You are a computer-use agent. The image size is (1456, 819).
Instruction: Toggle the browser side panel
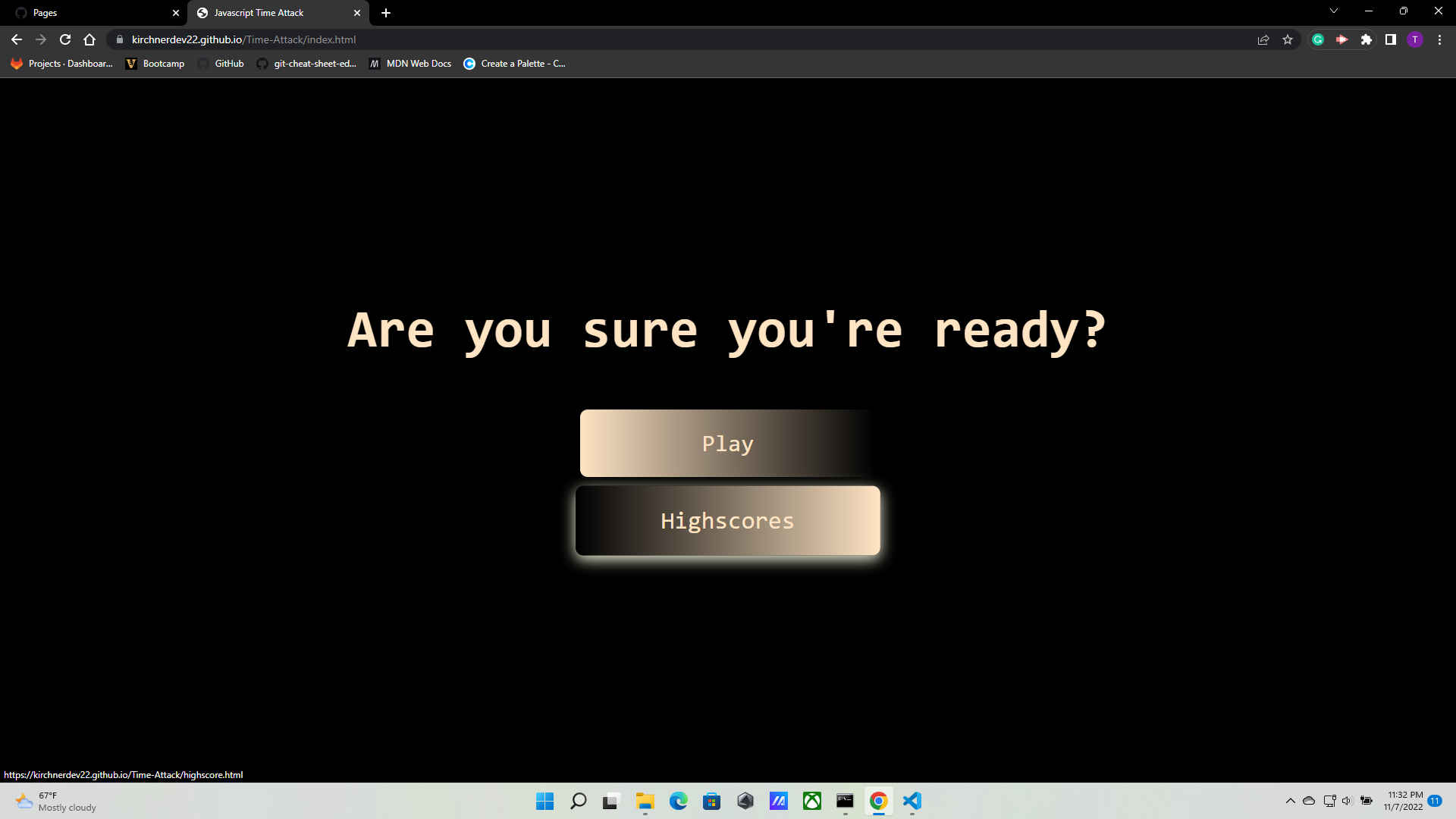[1391, 39]
